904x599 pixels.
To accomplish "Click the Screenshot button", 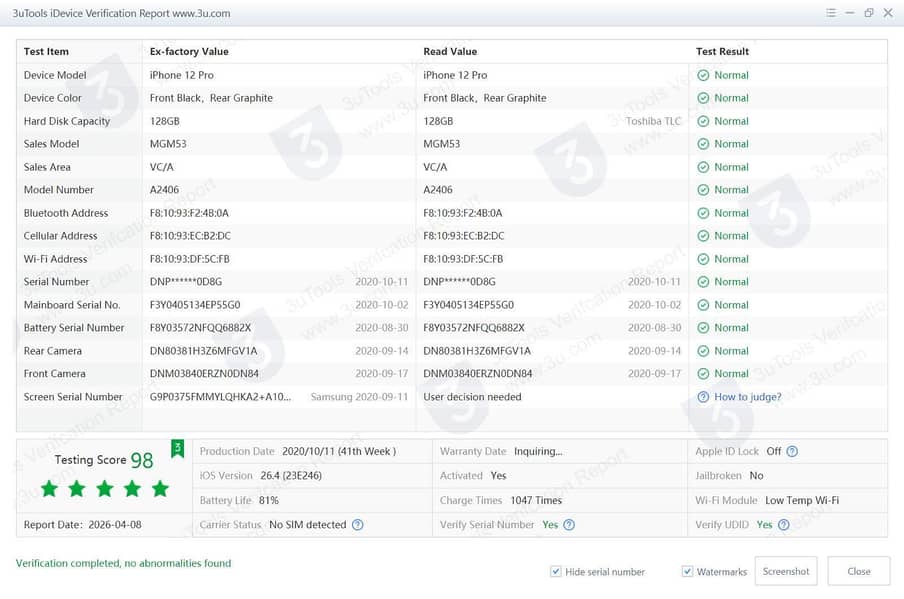I will click(x=786, y=571).
